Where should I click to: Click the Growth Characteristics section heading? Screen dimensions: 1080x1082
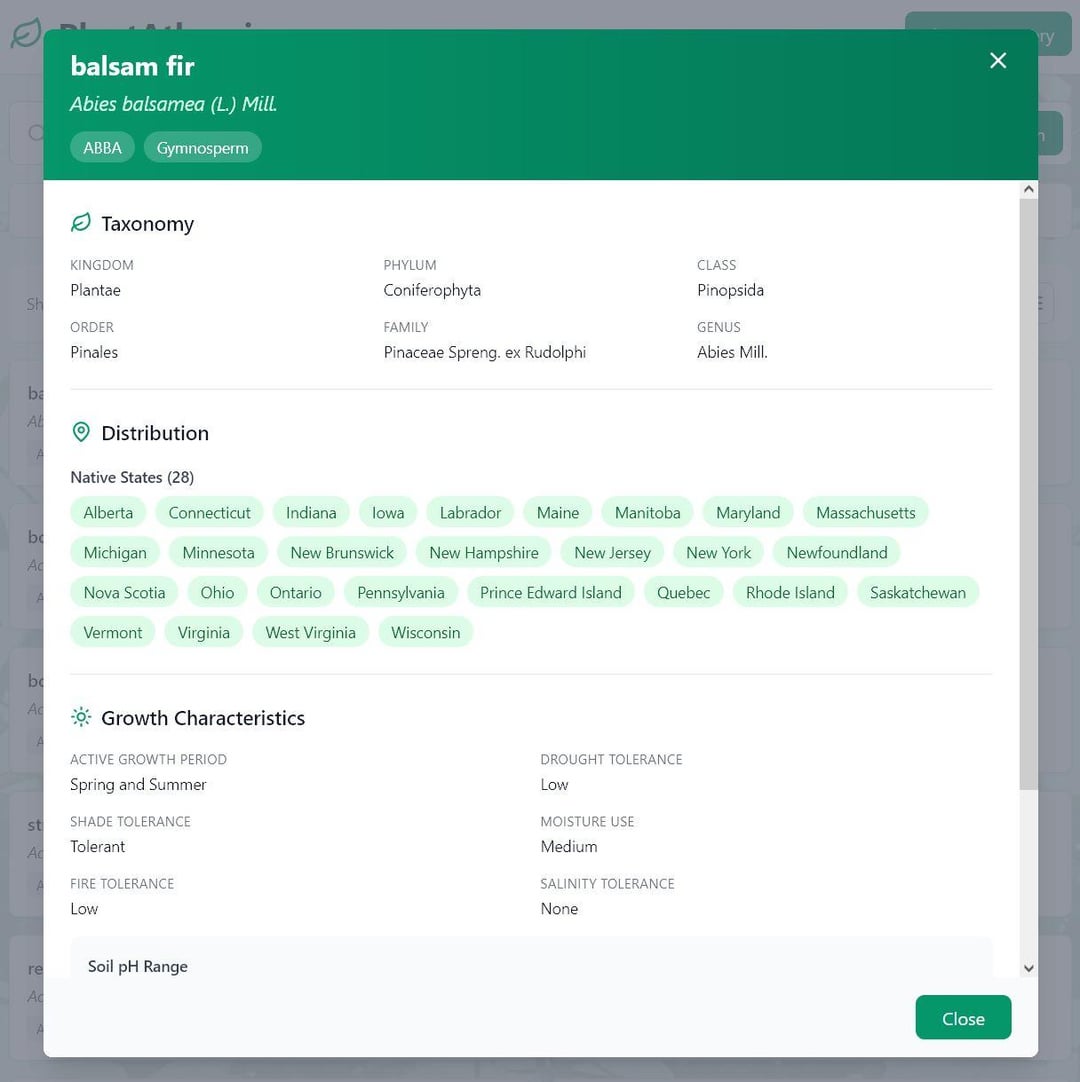click(203, 718)
